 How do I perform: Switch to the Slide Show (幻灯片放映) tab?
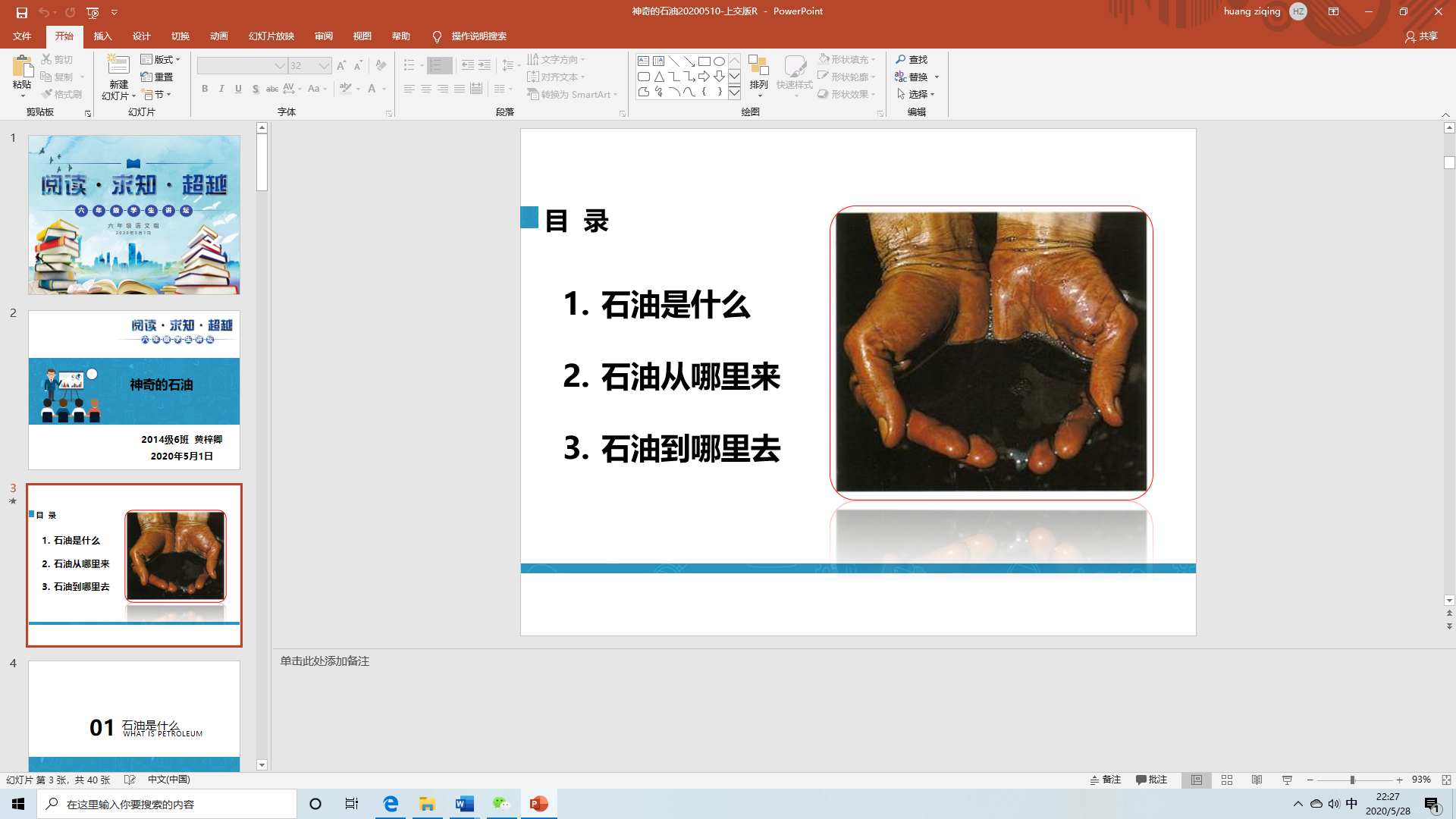pos(271,36)
